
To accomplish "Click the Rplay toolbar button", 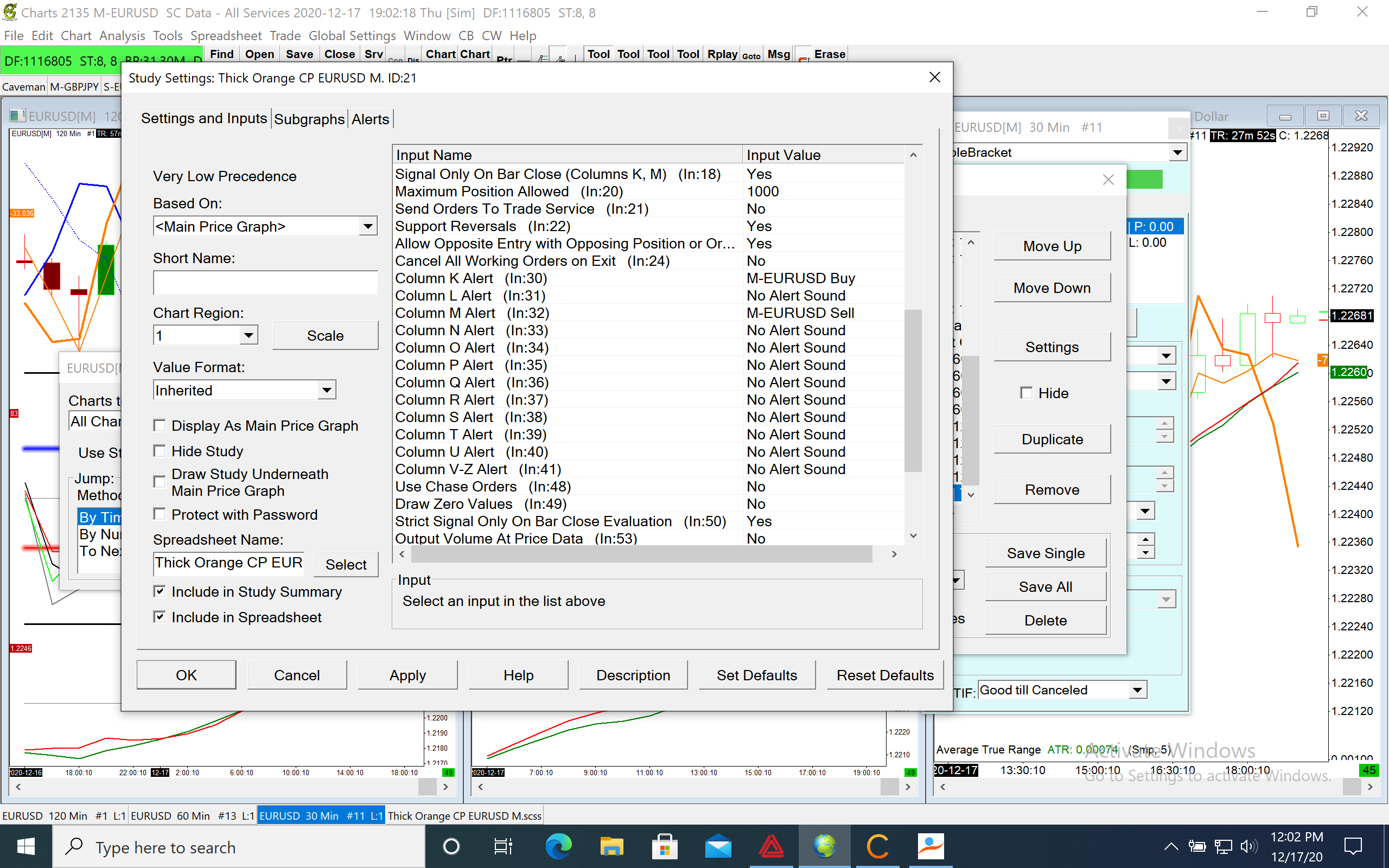I will point(722,54).
